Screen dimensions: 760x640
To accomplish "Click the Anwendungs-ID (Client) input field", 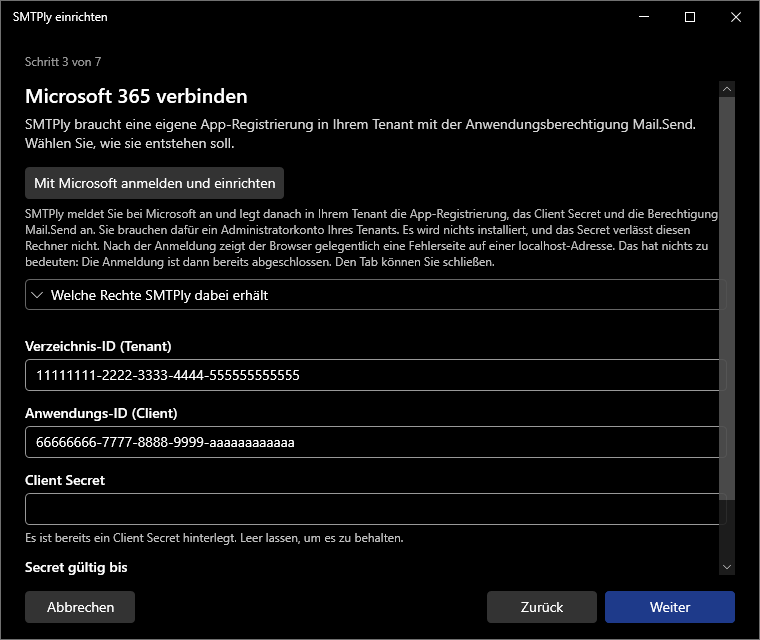I will click(x=376, y=442).
